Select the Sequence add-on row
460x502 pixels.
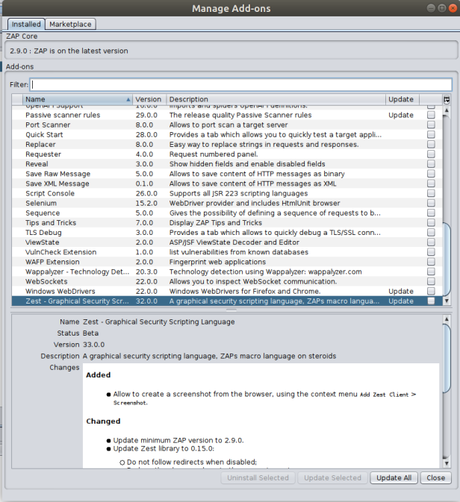click(x=227, y=213)
